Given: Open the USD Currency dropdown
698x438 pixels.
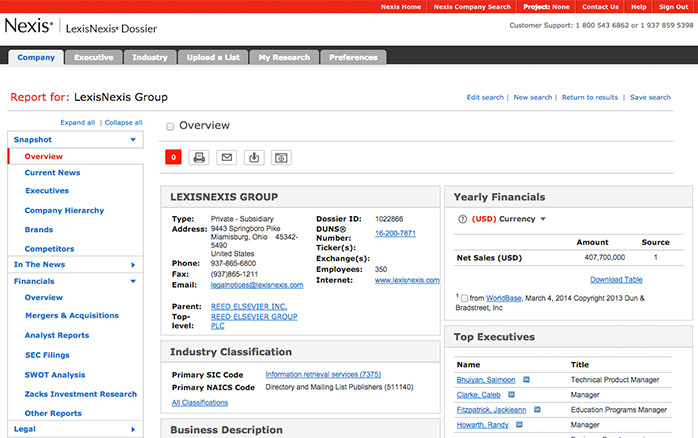Looking at the screenshot, I should click(543, 219).
